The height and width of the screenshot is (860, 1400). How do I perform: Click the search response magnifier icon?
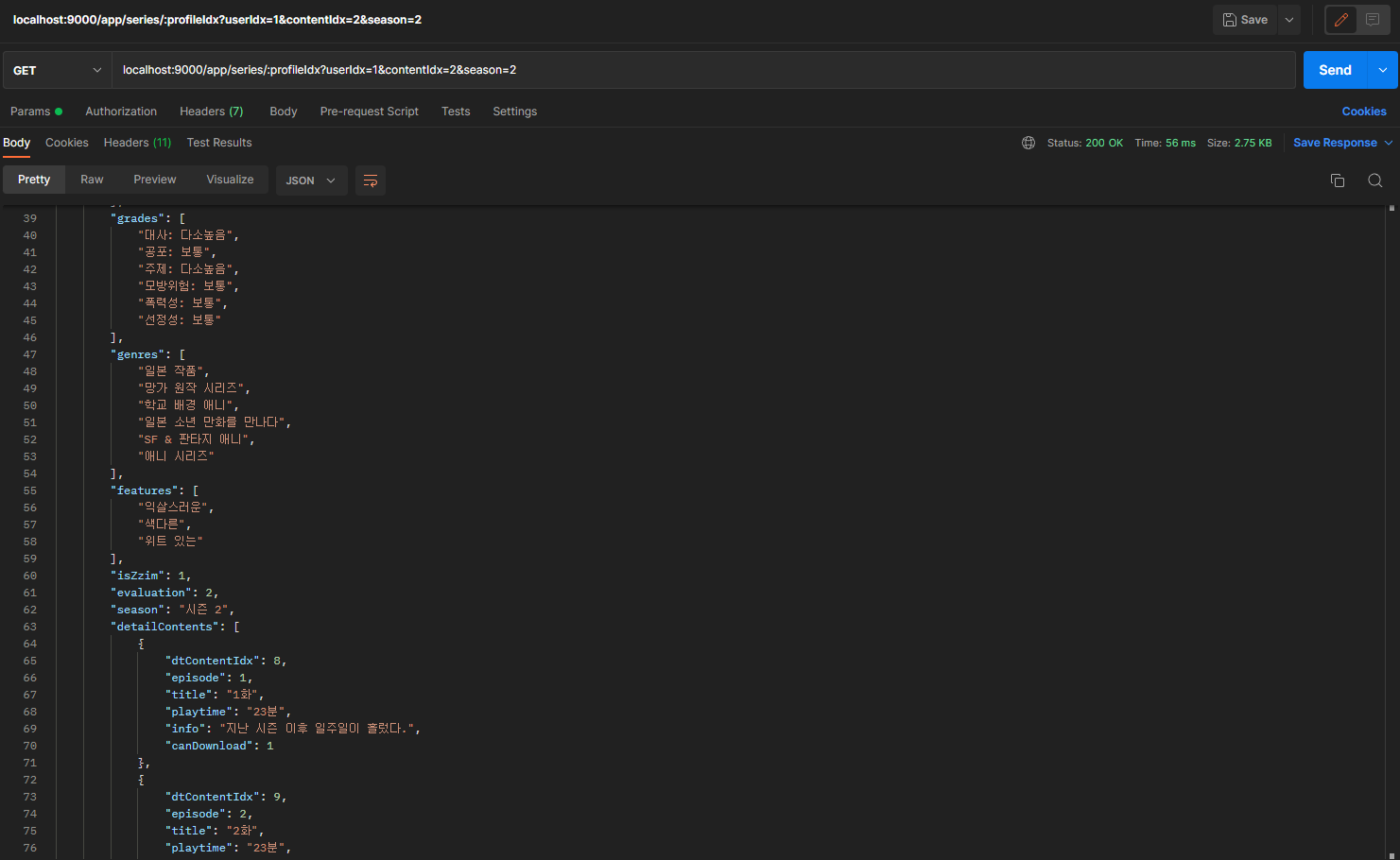pyautogui.click(x=1375, y=181)
